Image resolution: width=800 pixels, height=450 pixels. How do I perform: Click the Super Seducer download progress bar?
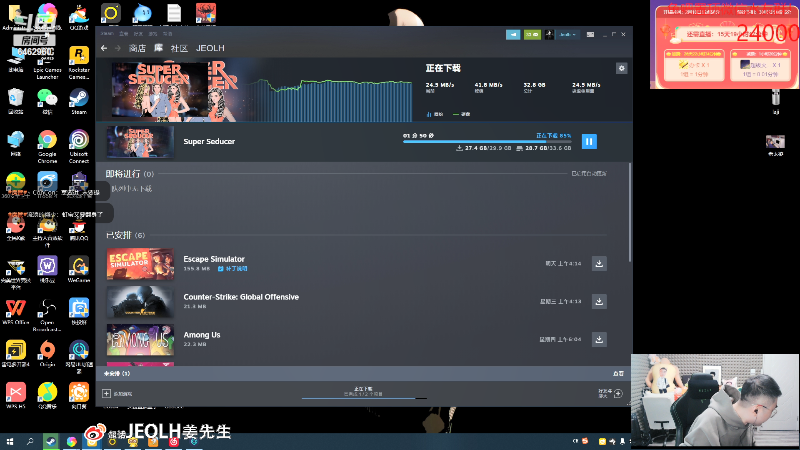point(487,141)
